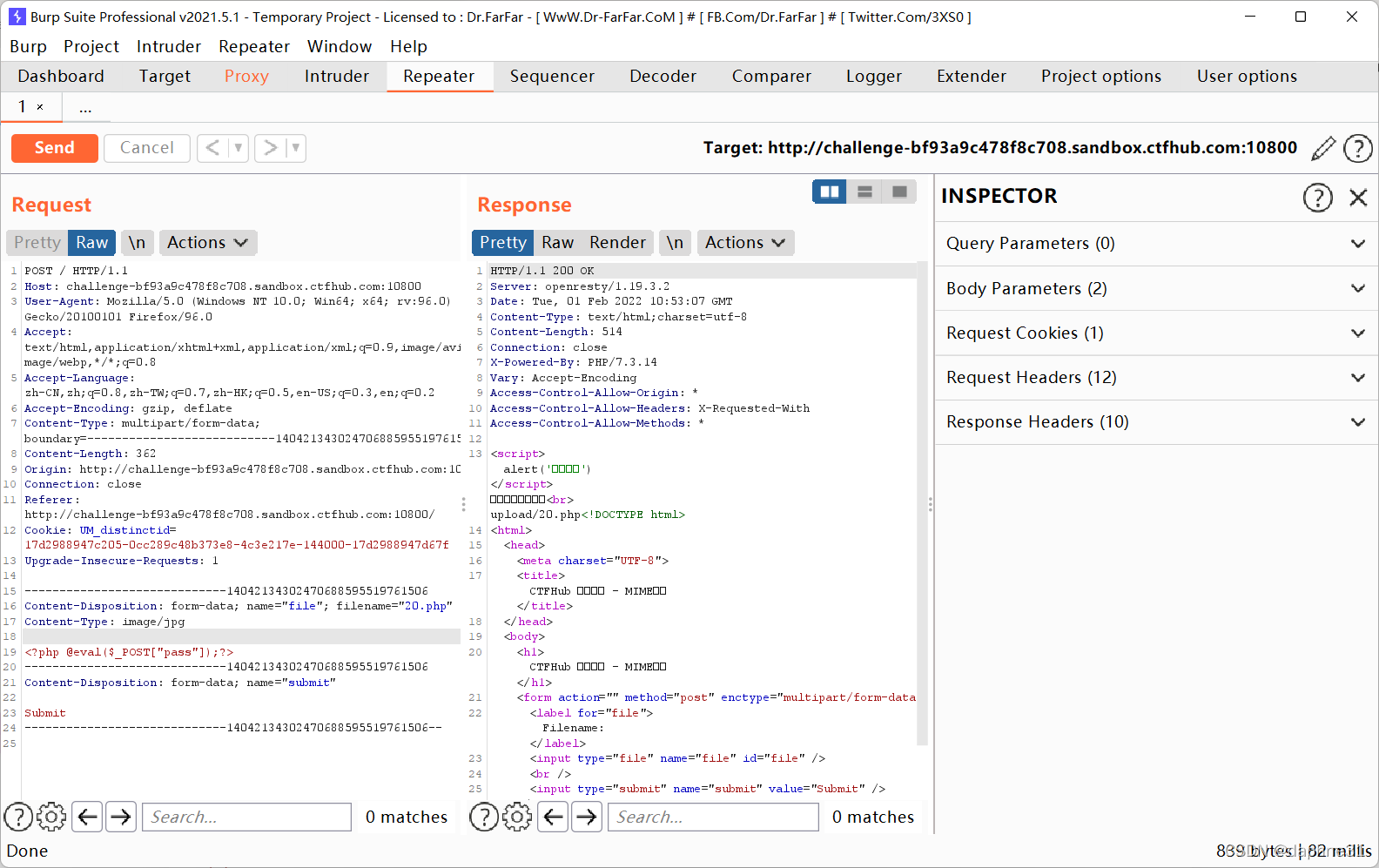Expand Request Headers (12) section

[1156, 377]
